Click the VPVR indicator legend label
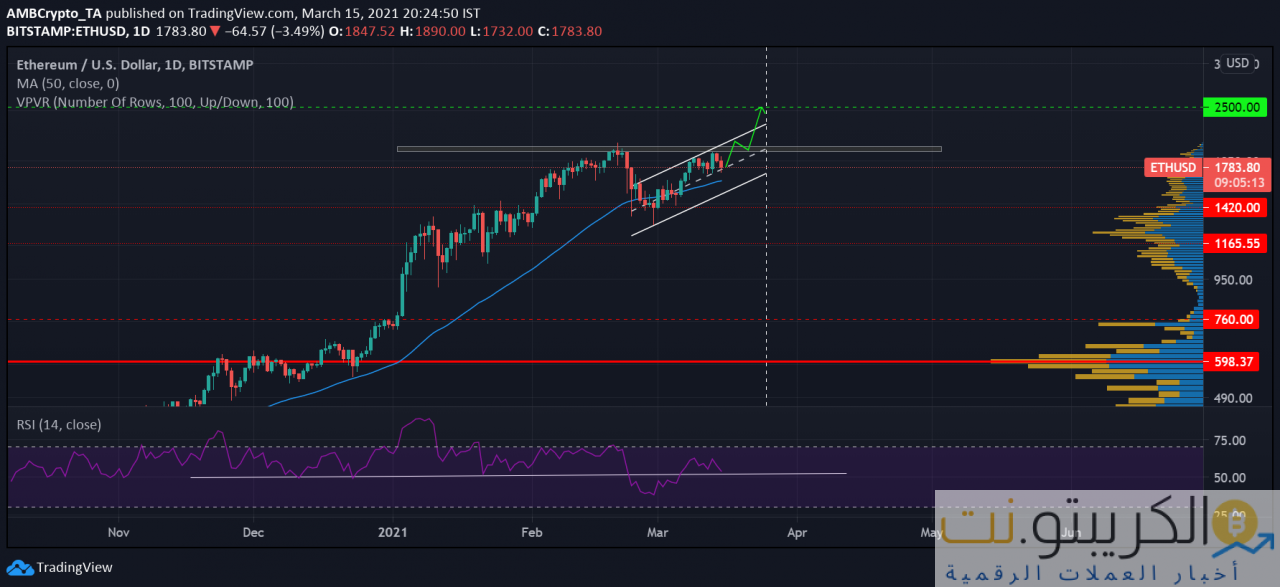Screen dimensions: 1280x587 154,102
